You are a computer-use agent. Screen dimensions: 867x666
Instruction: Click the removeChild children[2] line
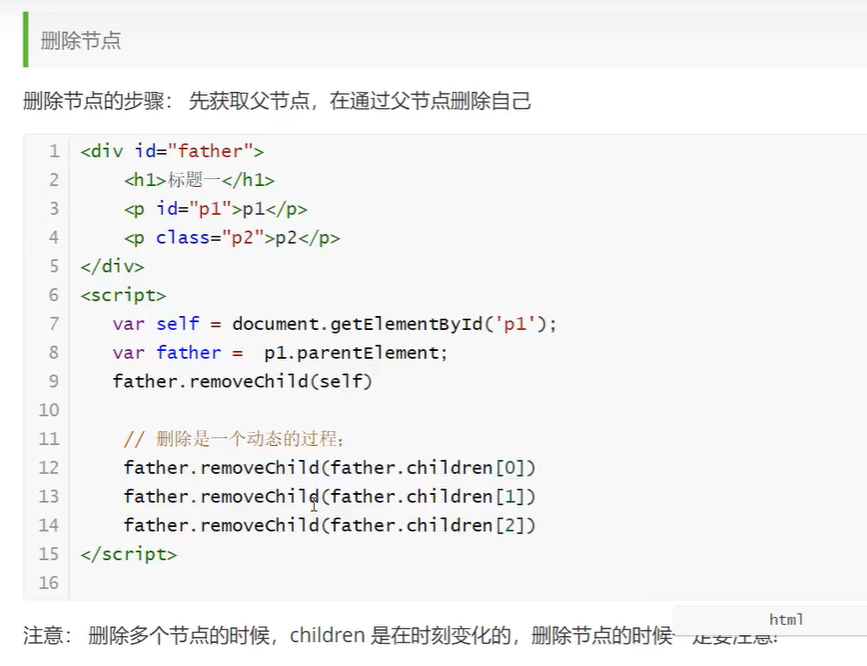(x=330, y=525)
